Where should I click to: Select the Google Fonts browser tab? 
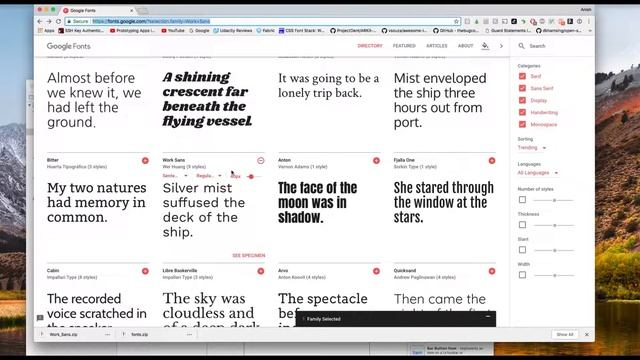coord(98,10)
